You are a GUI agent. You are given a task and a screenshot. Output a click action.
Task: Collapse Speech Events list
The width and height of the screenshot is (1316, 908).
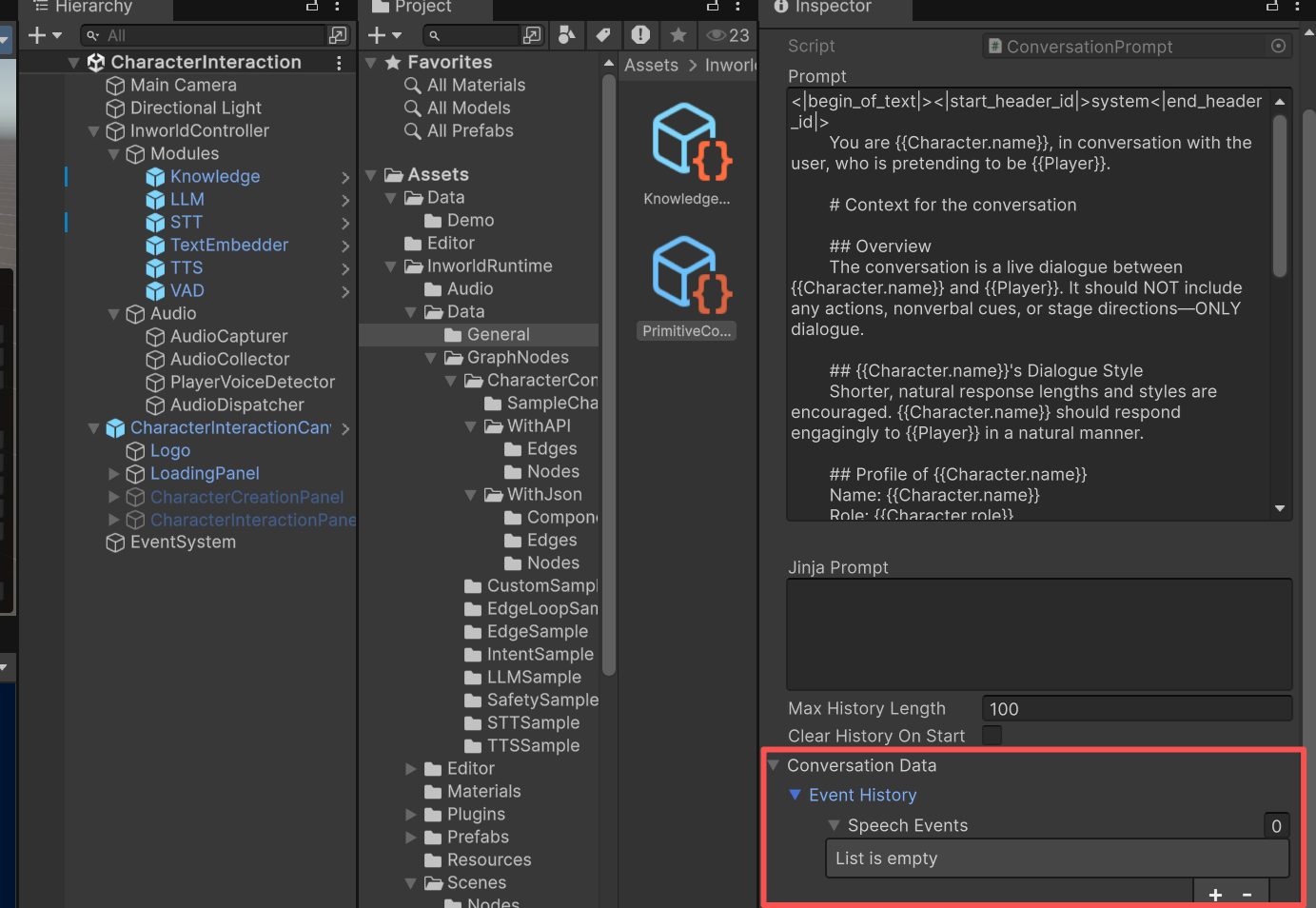point(835,825)
